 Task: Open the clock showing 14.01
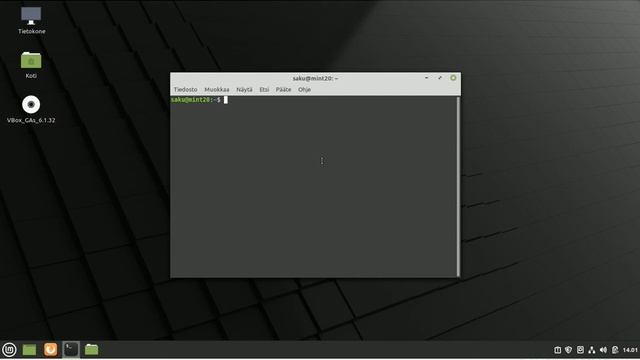click(x=630, y=350)
